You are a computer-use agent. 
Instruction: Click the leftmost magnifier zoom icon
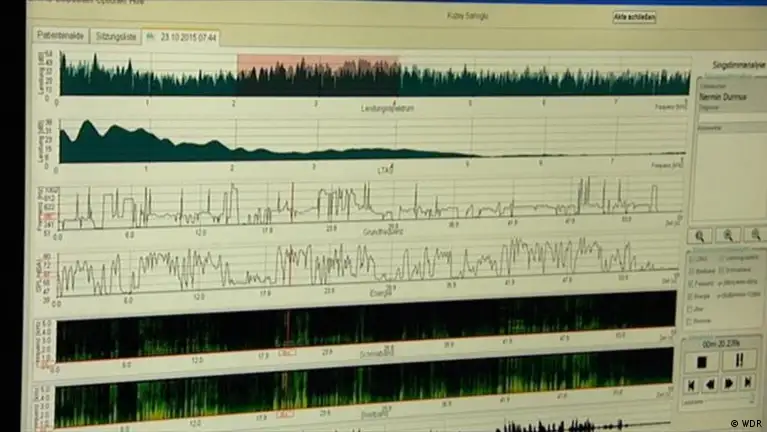[699, 236]
